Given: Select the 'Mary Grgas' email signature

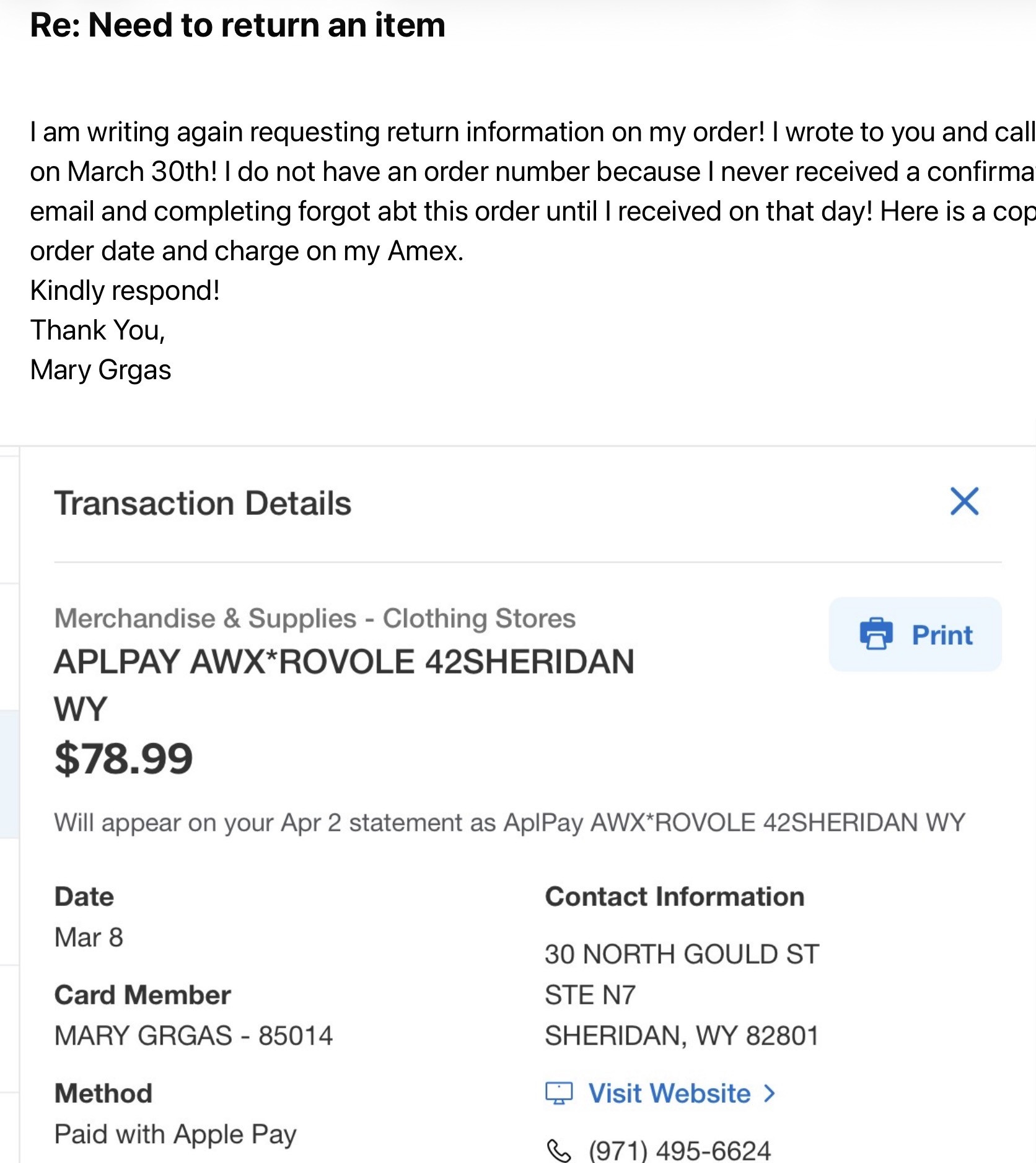Looking at the screenshot, I should point(100,370).
